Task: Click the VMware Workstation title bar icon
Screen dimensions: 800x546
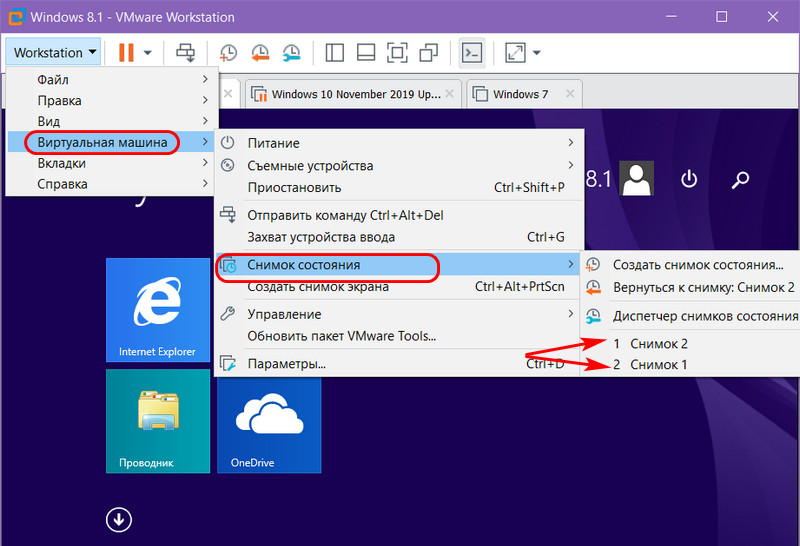Action: 16,16
